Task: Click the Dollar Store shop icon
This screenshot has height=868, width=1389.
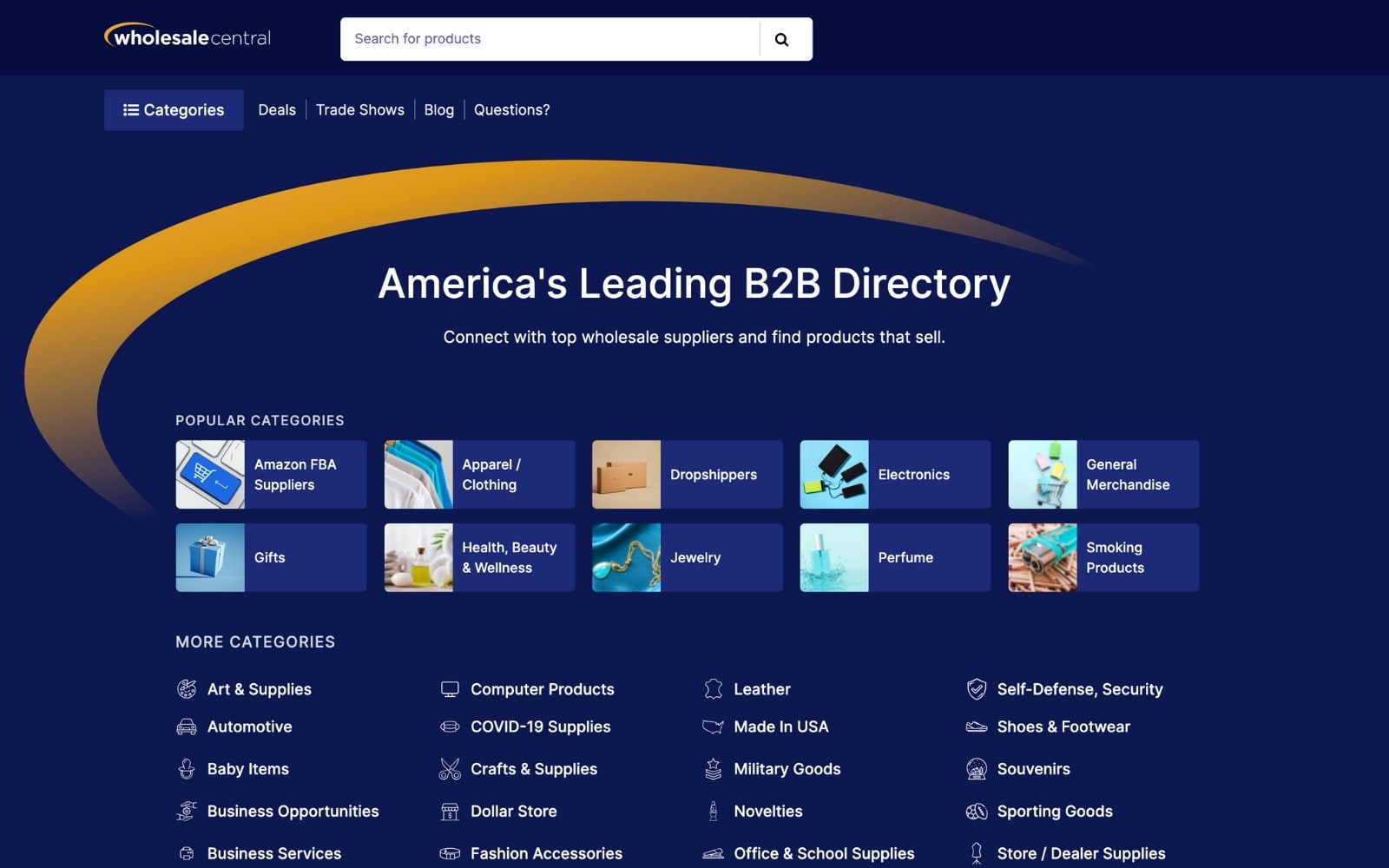Action: (450, 811)
